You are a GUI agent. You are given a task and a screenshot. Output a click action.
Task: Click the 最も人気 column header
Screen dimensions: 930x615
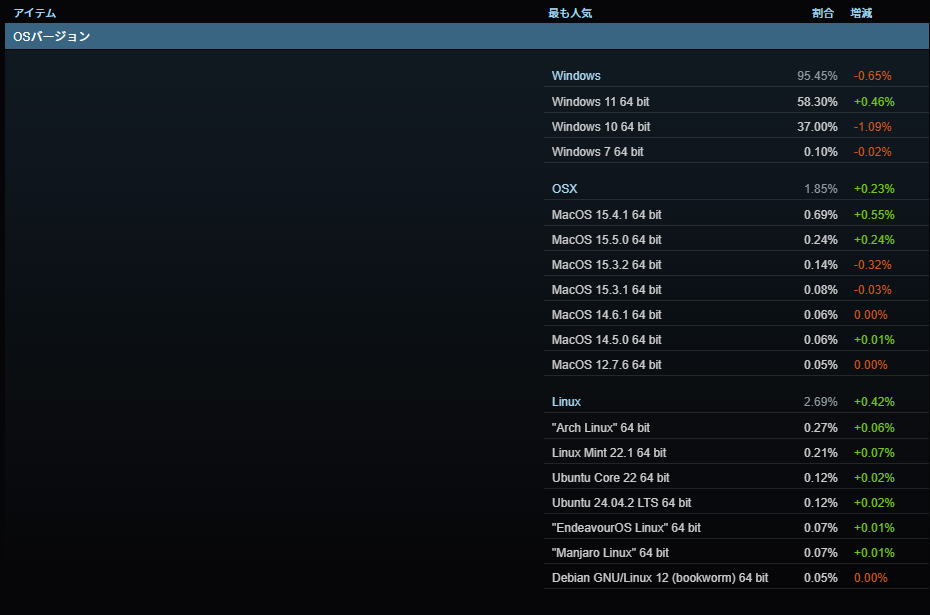point(570,13)
